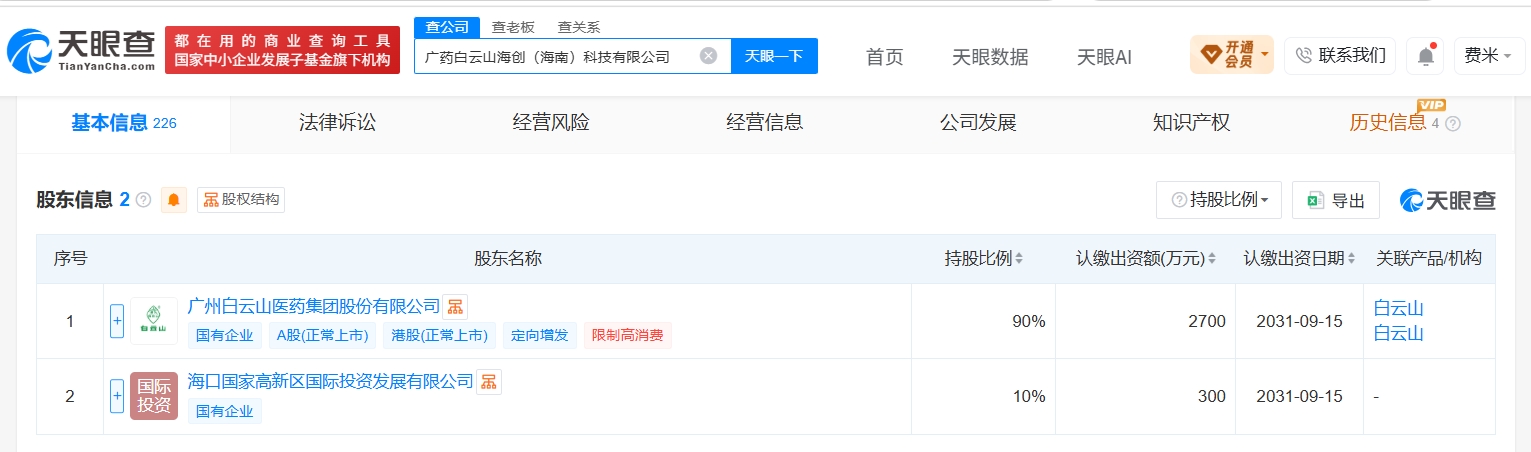Click the shareholder alert bell icon
The image size is (1531, 452).
click(x=174, y=200)
